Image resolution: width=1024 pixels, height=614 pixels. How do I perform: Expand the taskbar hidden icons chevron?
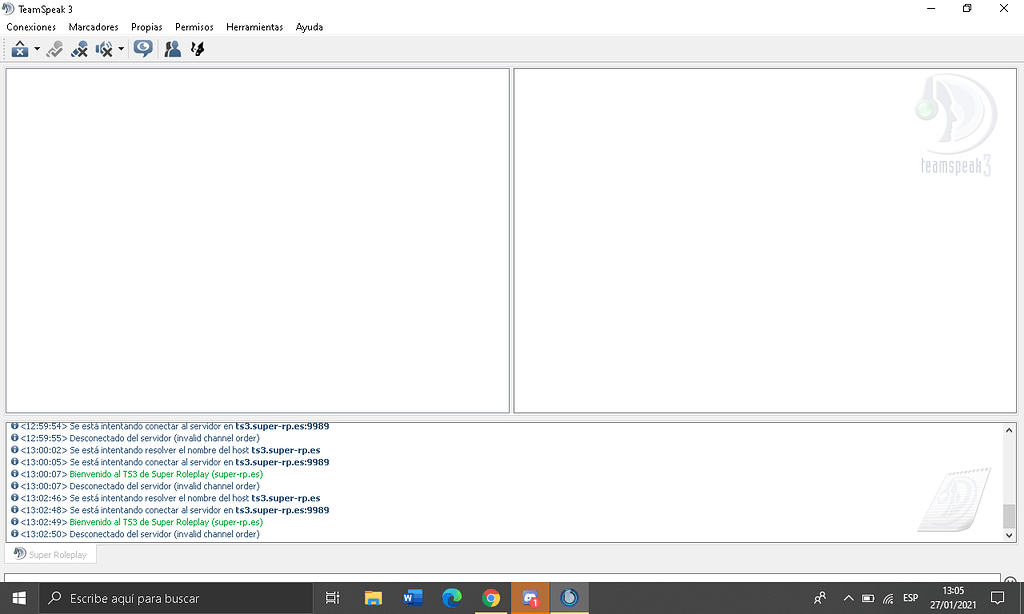(848, 597)
